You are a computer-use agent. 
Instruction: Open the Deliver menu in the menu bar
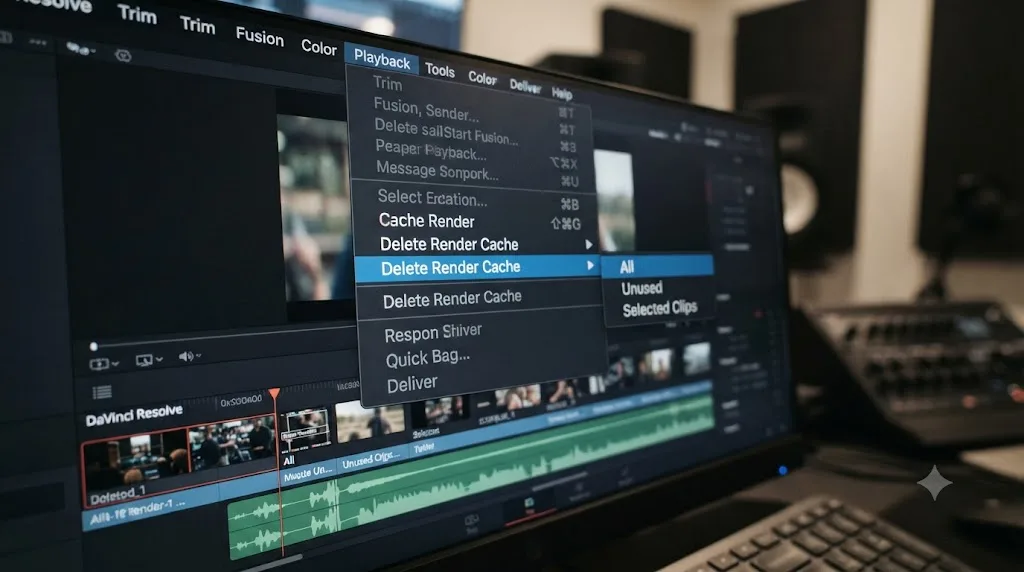click(x=525, y=86)
